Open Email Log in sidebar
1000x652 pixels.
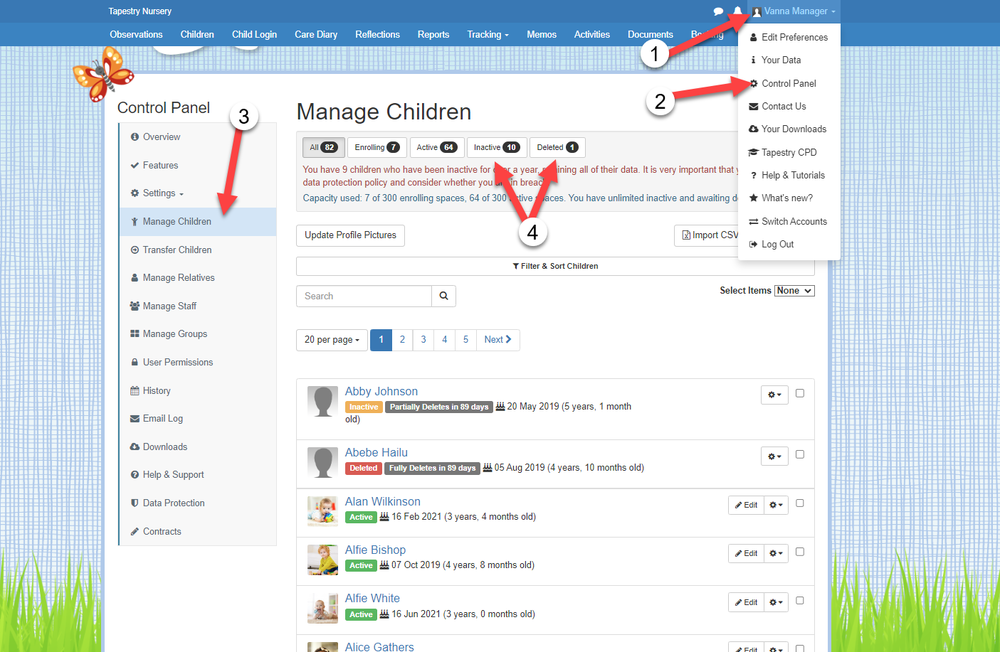[x=198, y=419]
